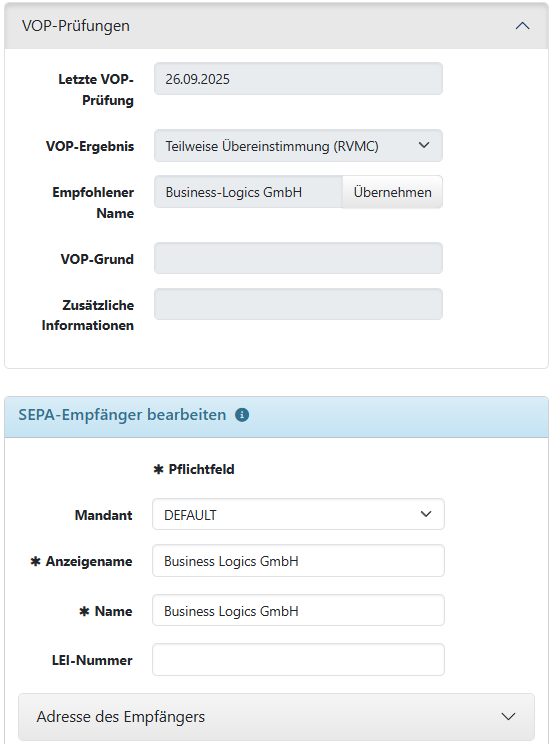Click the Übernehmen button
The height and width of the screenshot is (744, 552).
pos(393,192)
